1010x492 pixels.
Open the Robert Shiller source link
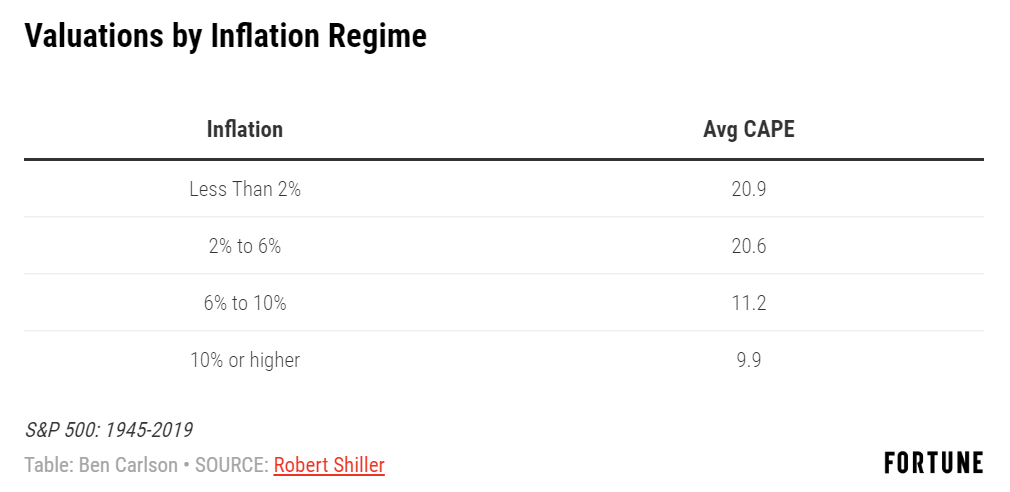pyautogui.click(x=329, y=464)
